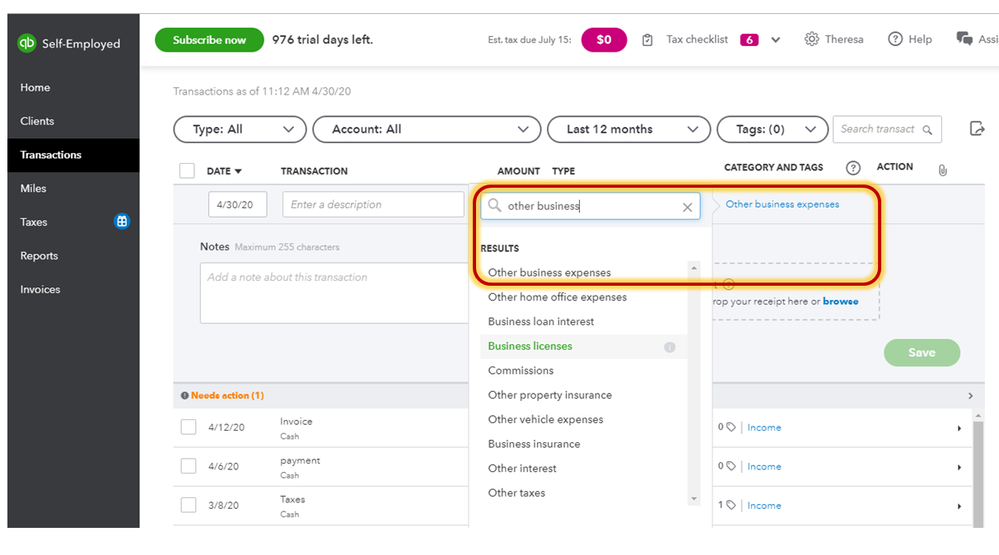Toggle the select-all transactions checkbox
Screen dimensions: 999x555
[187, 171]
